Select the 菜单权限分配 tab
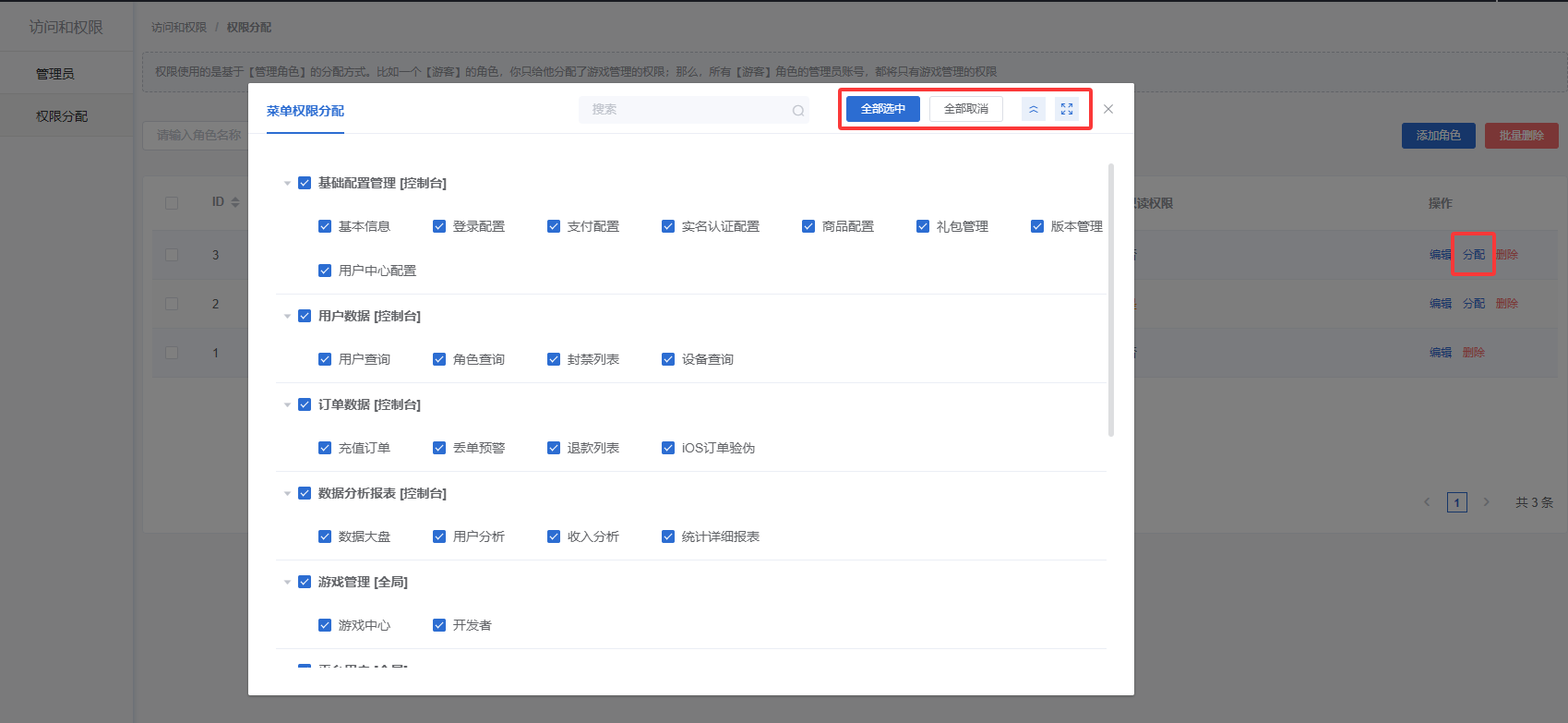 (305, 111)
